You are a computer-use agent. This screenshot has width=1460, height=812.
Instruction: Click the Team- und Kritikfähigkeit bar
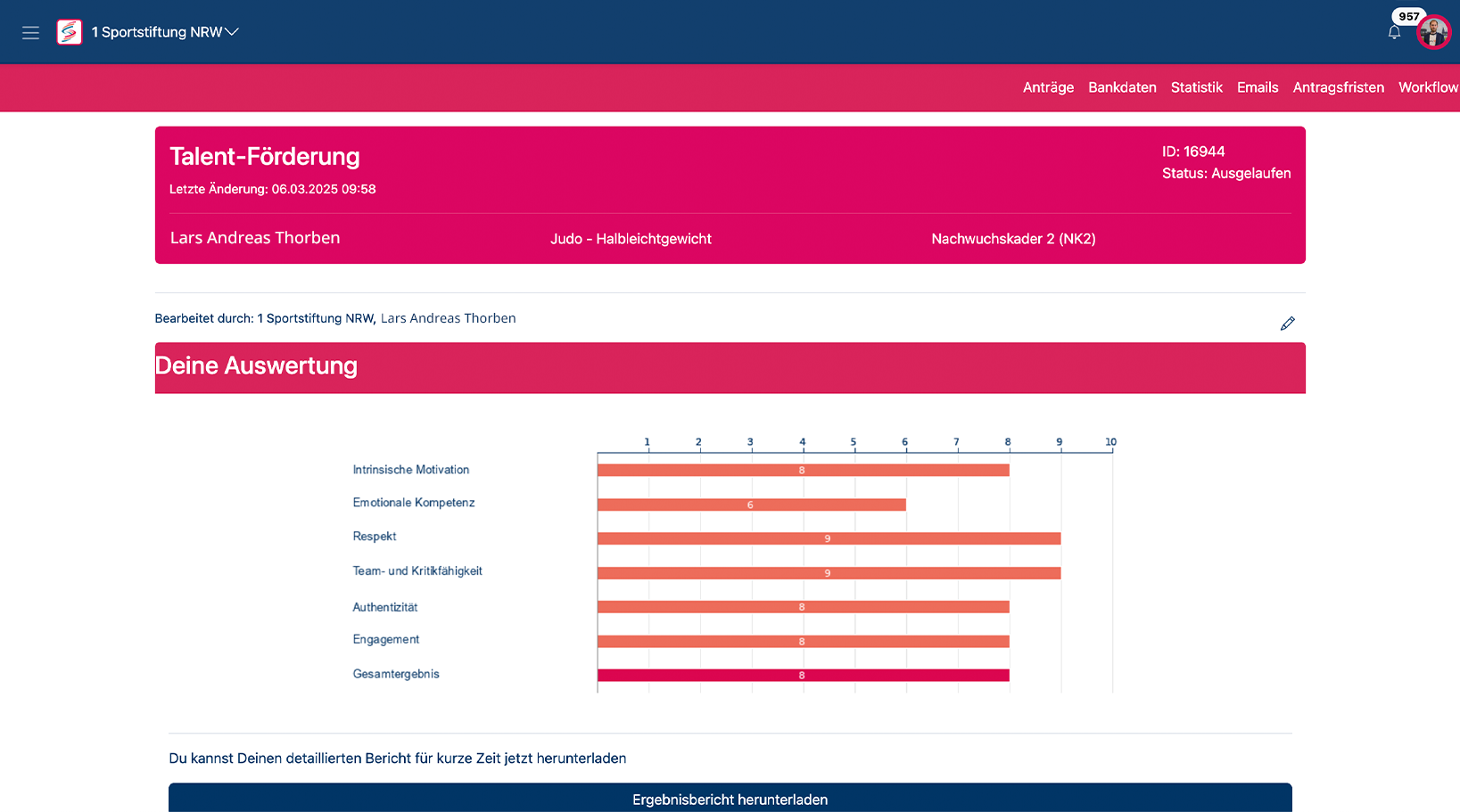tap(829, 573)
